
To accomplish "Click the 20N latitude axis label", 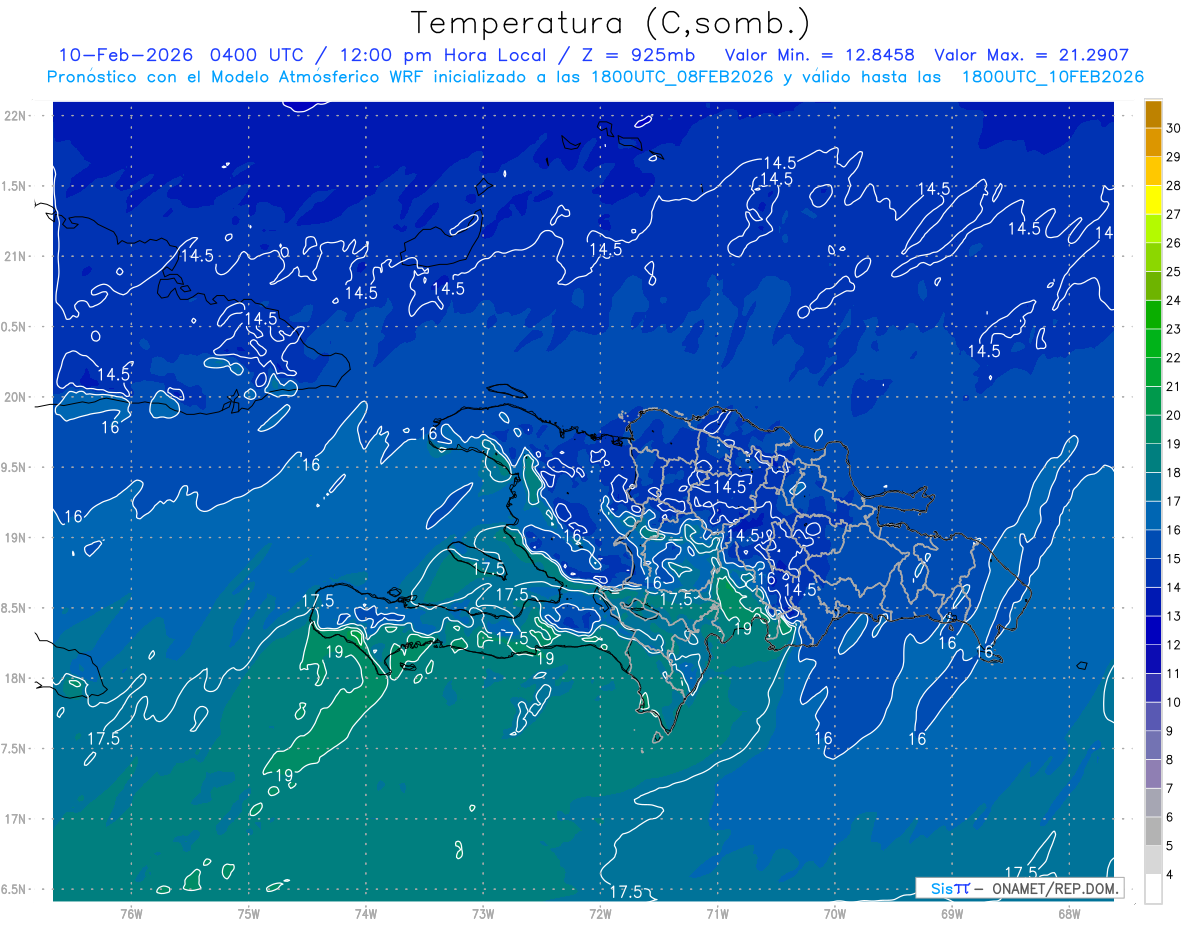I will (17, 397).
